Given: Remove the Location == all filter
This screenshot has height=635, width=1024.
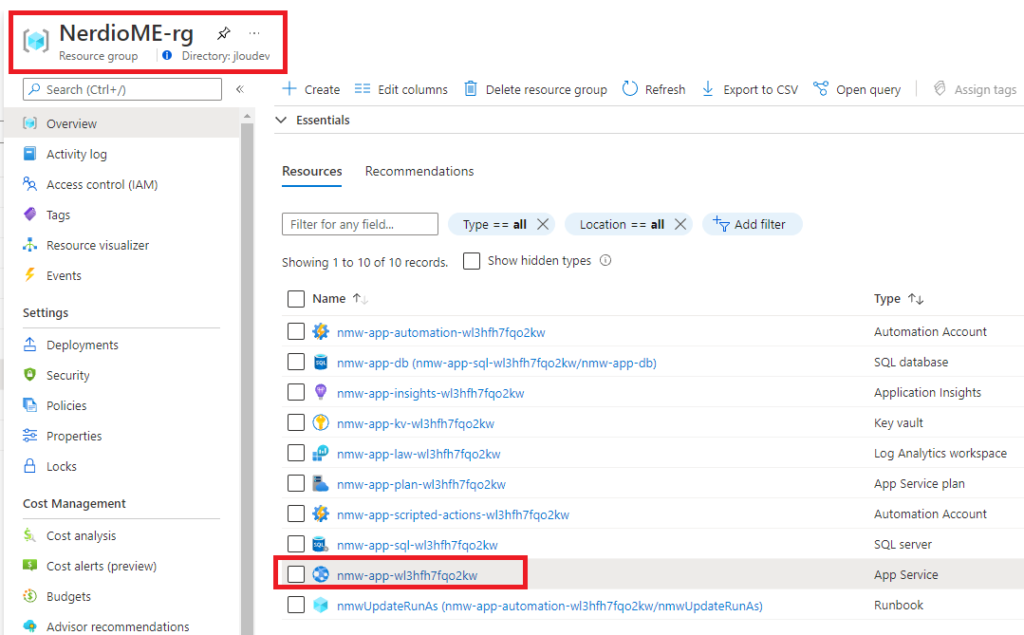Looking at the screenshot, I should (x=680, y=224).
